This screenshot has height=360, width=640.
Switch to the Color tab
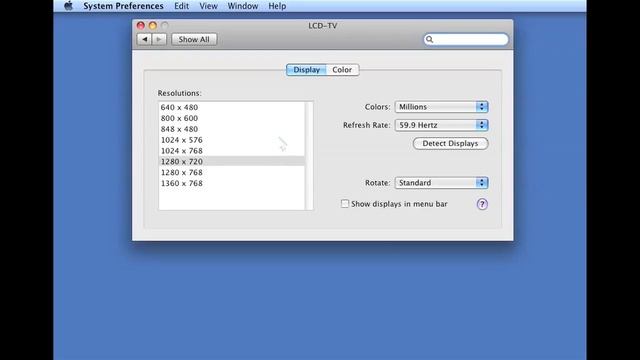point(342,70)
